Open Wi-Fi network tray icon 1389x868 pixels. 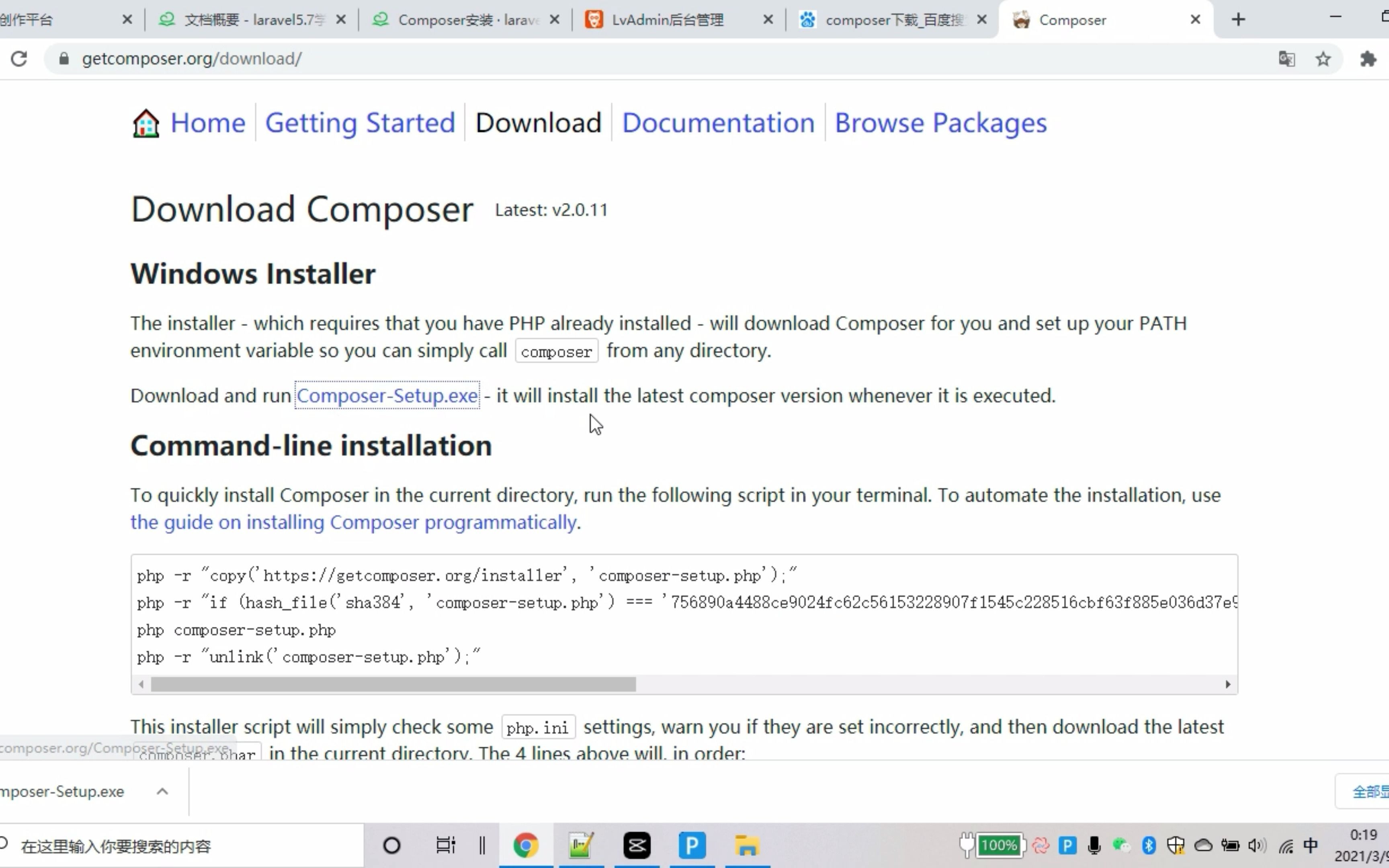1286,846
